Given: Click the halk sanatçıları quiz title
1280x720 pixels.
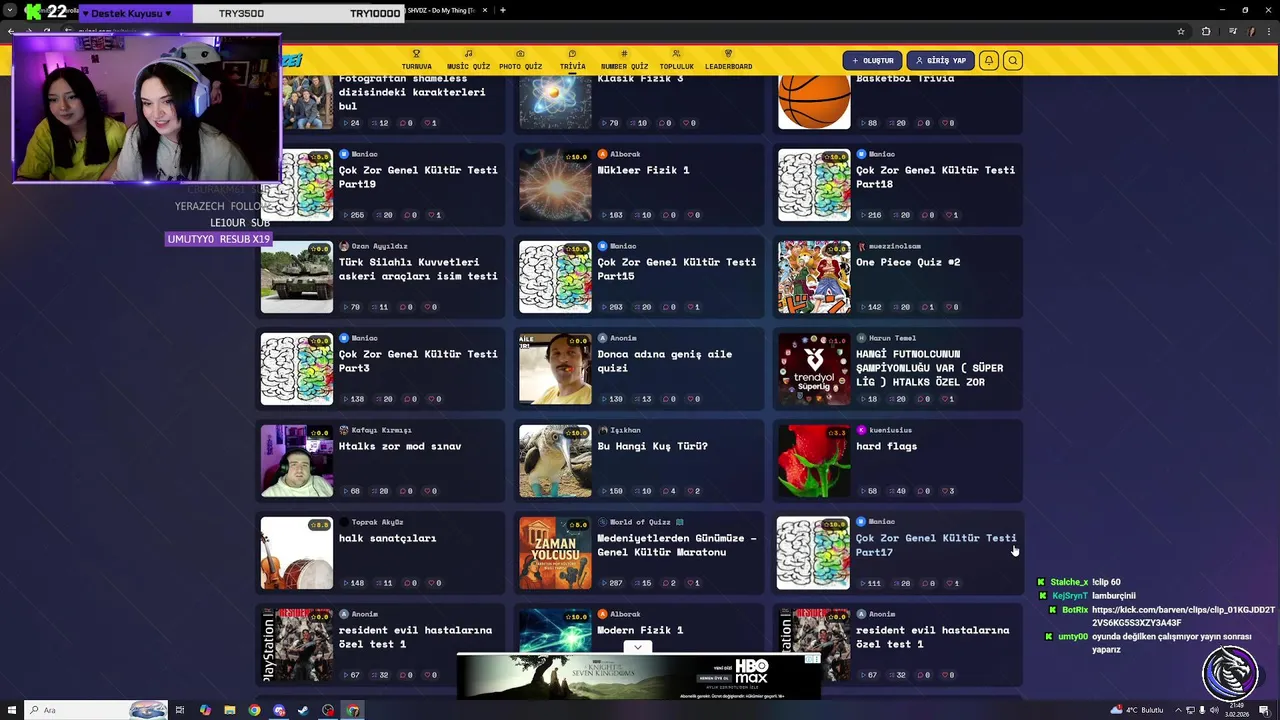Looking at the screenshot, I should coord(387,538).
